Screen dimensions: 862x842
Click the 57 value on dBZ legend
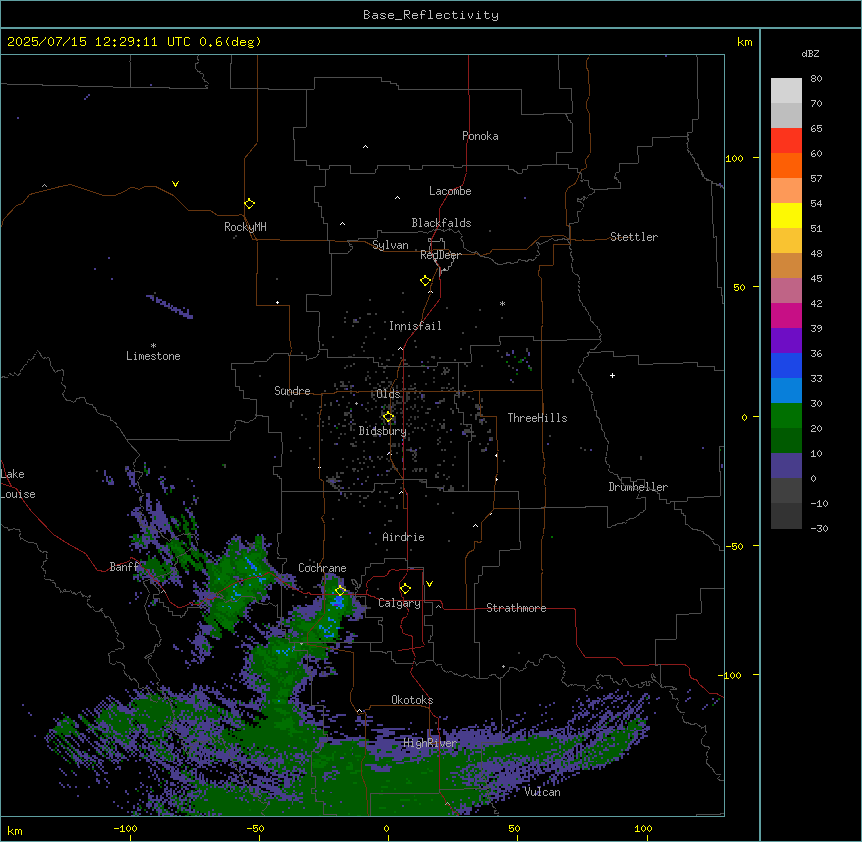tap(816, 179)
